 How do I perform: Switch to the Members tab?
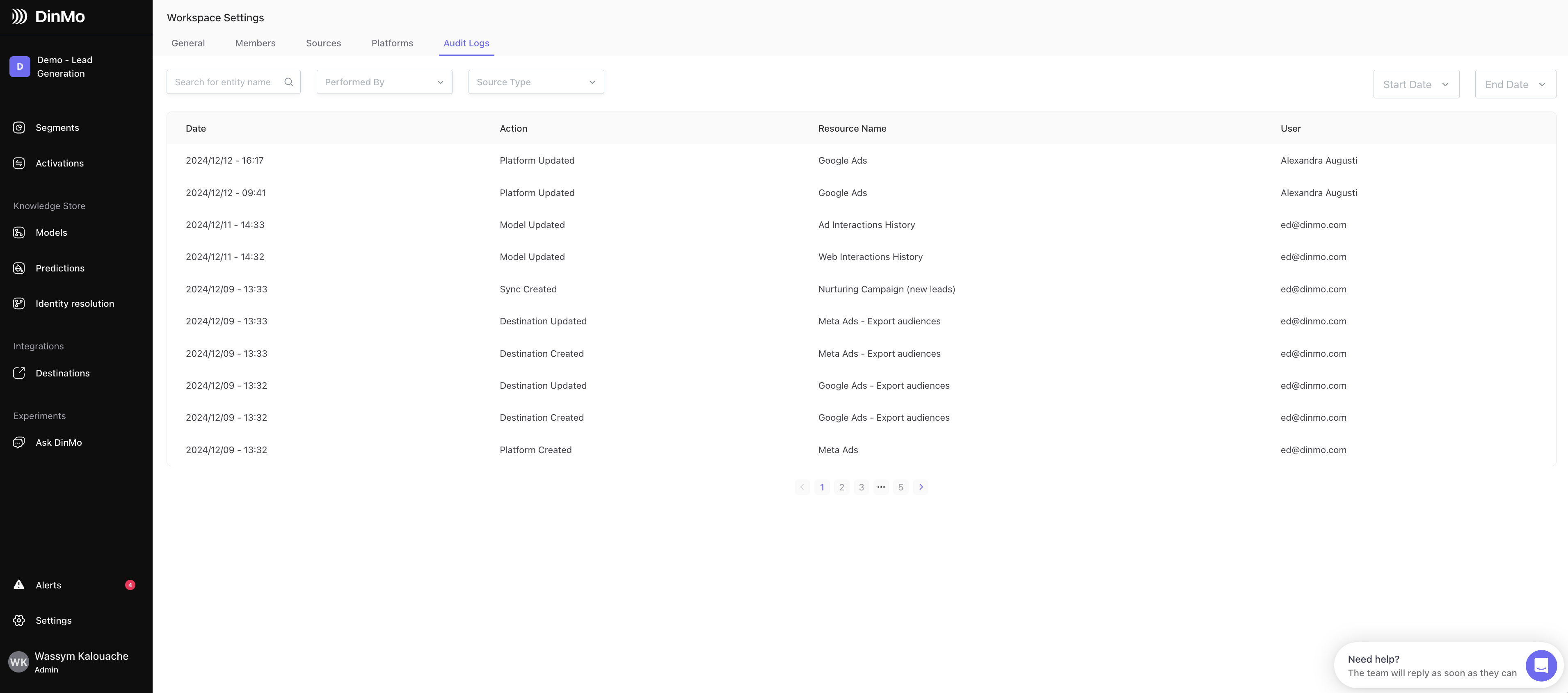[x=255, y=43]
